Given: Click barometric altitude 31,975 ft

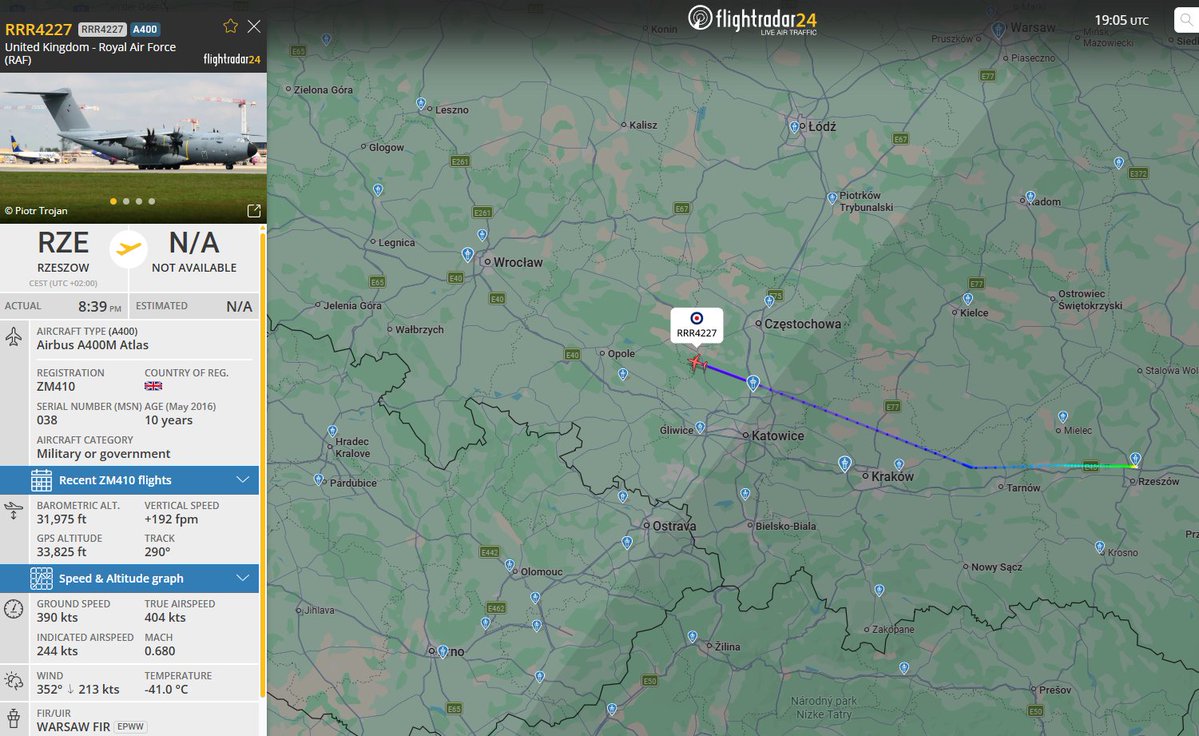Looking at the screenshot, I should pos(61,519).
